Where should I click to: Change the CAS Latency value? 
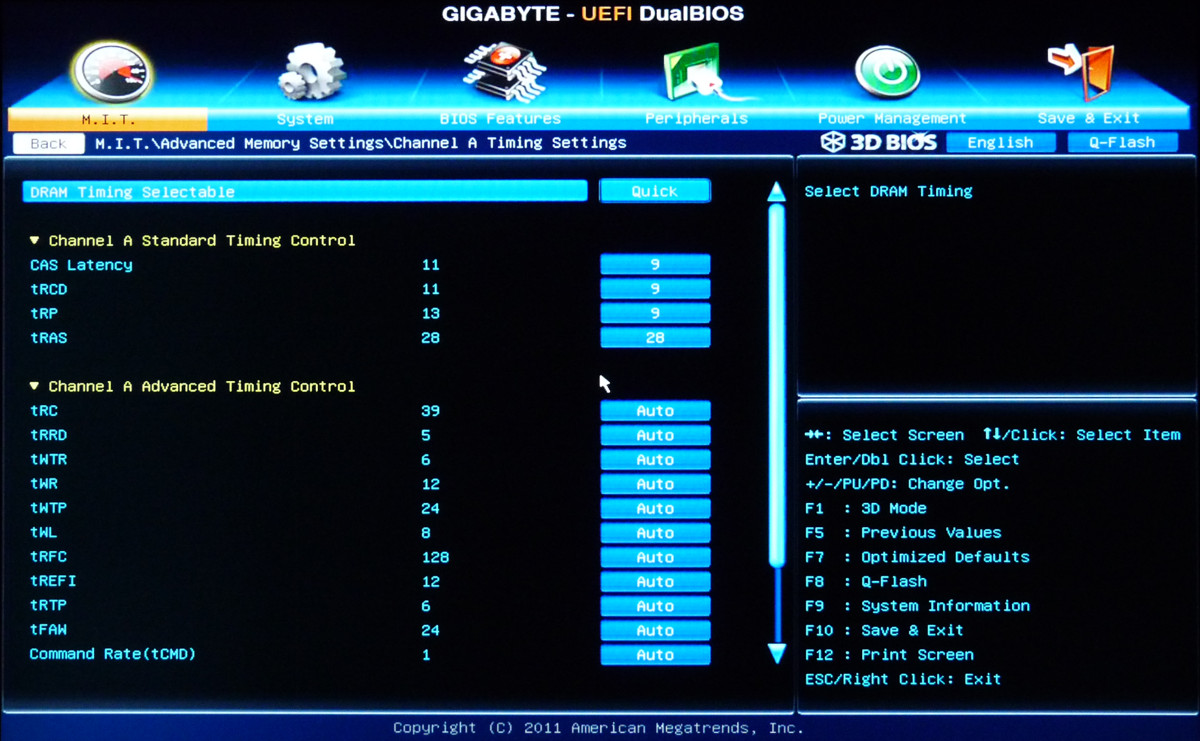click(655, 265)
